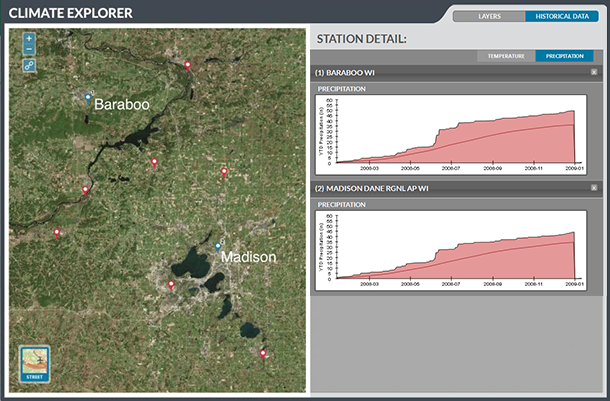Click the 2008-07 label on the Madison chart

pyautogui.click(x=451, y=284)
